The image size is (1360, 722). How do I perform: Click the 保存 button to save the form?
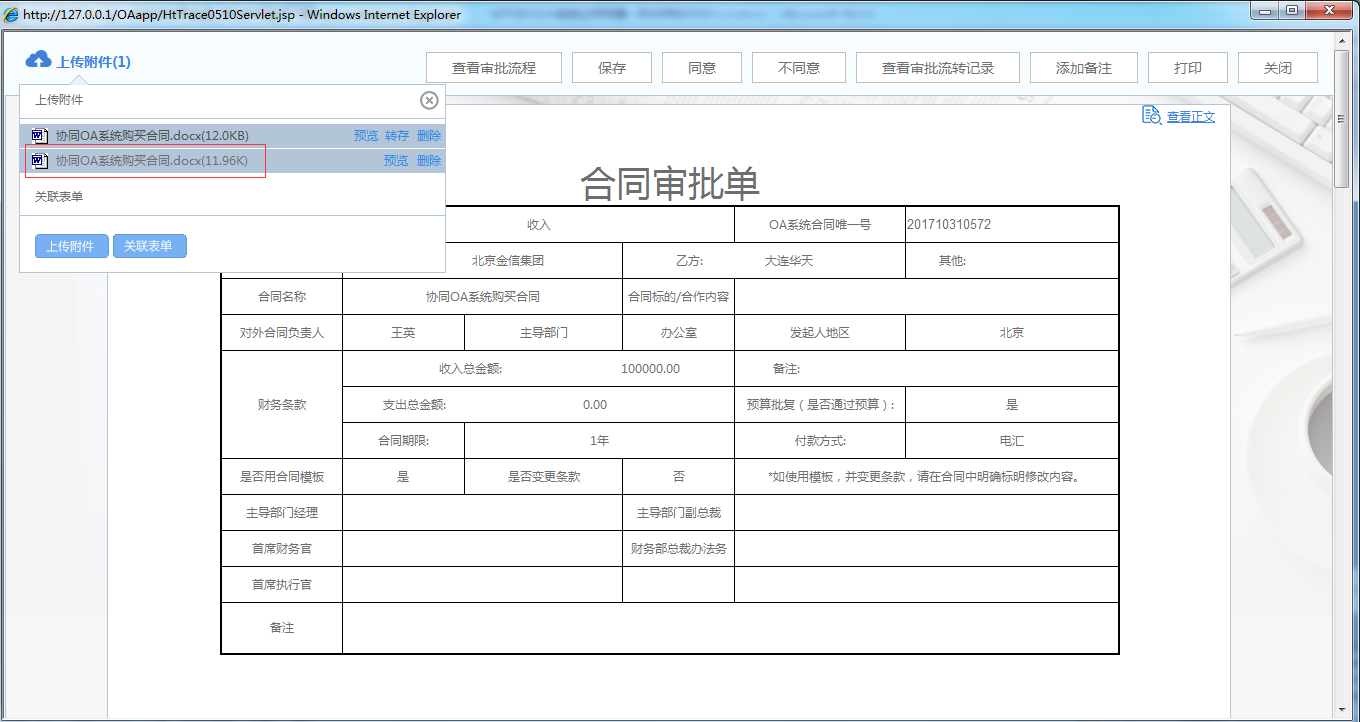611,67
